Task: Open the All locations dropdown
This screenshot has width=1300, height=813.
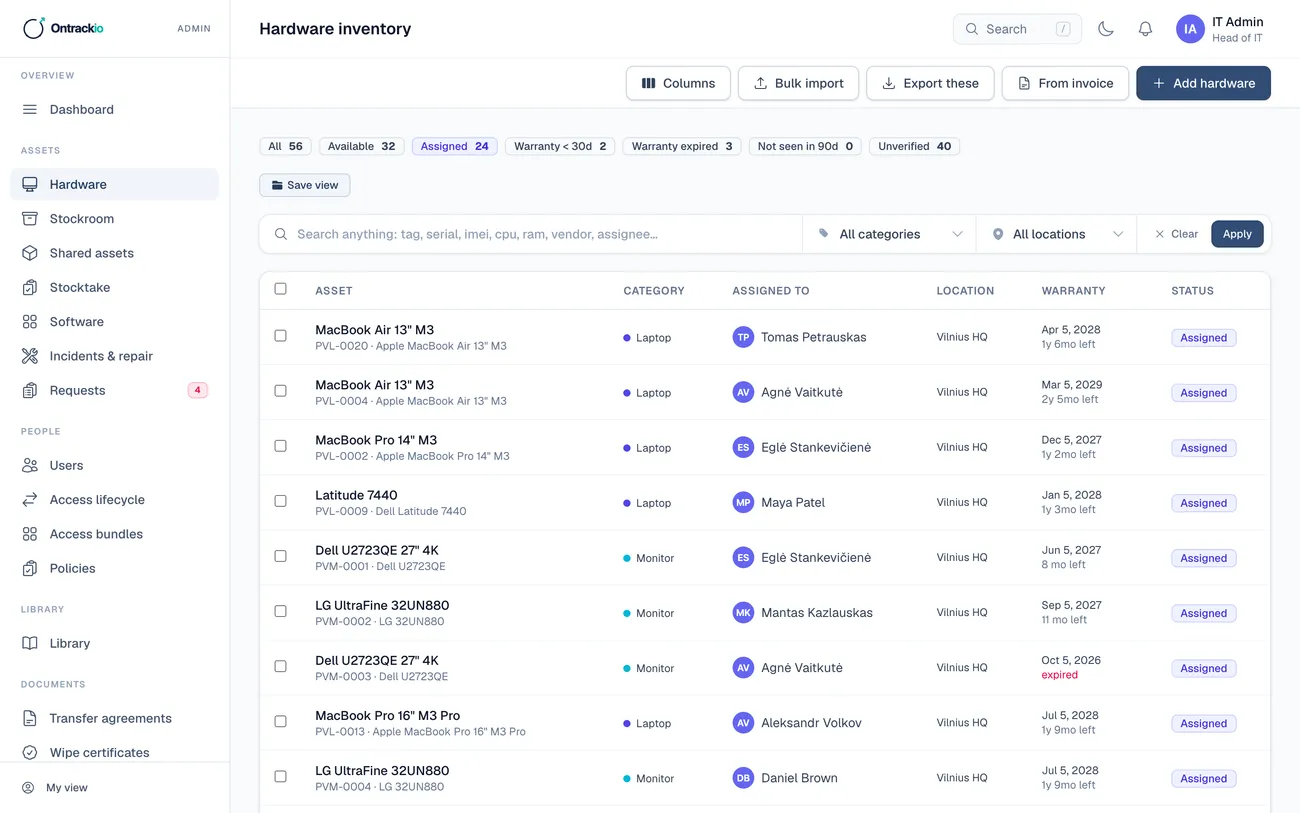Action: pyautogui.click(x=1056, y=234)
